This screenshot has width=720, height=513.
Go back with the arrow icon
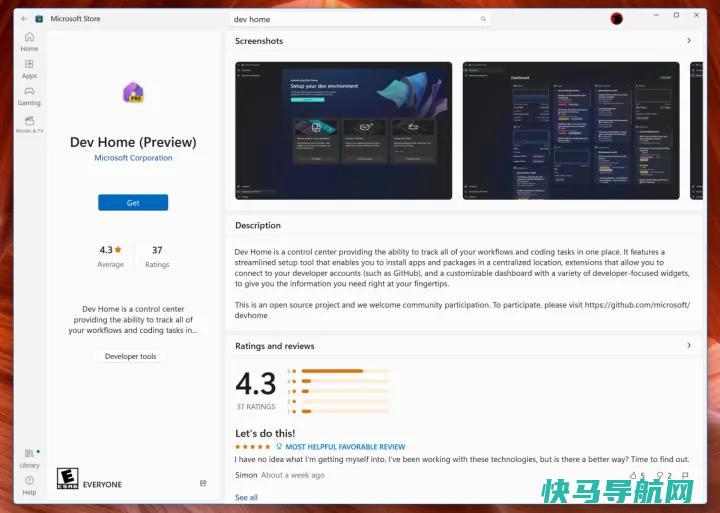coord(24,19)
